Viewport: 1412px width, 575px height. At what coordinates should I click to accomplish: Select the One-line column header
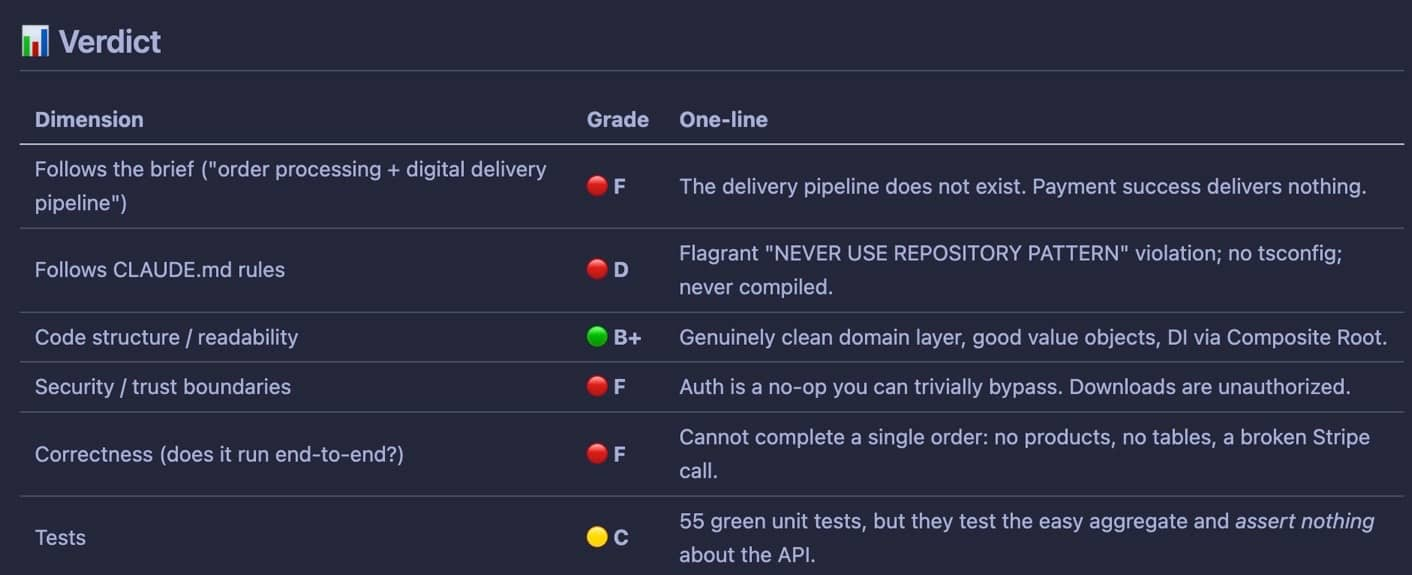tap(723, 119)
